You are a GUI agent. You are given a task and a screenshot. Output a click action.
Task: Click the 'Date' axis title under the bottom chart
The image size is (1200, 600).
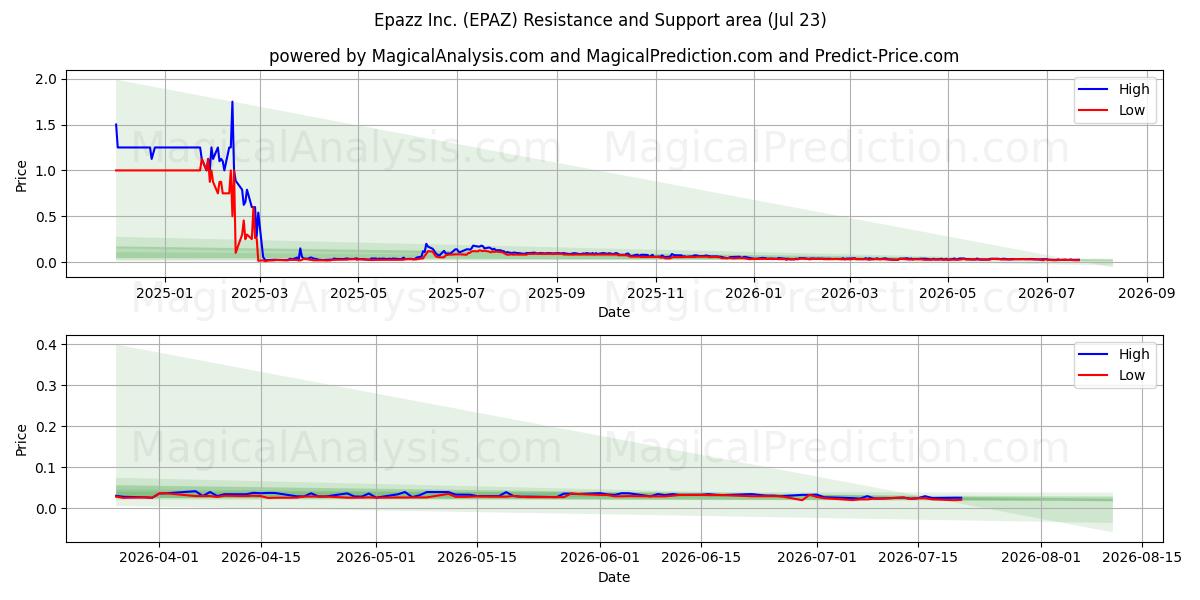click(614, 577)
